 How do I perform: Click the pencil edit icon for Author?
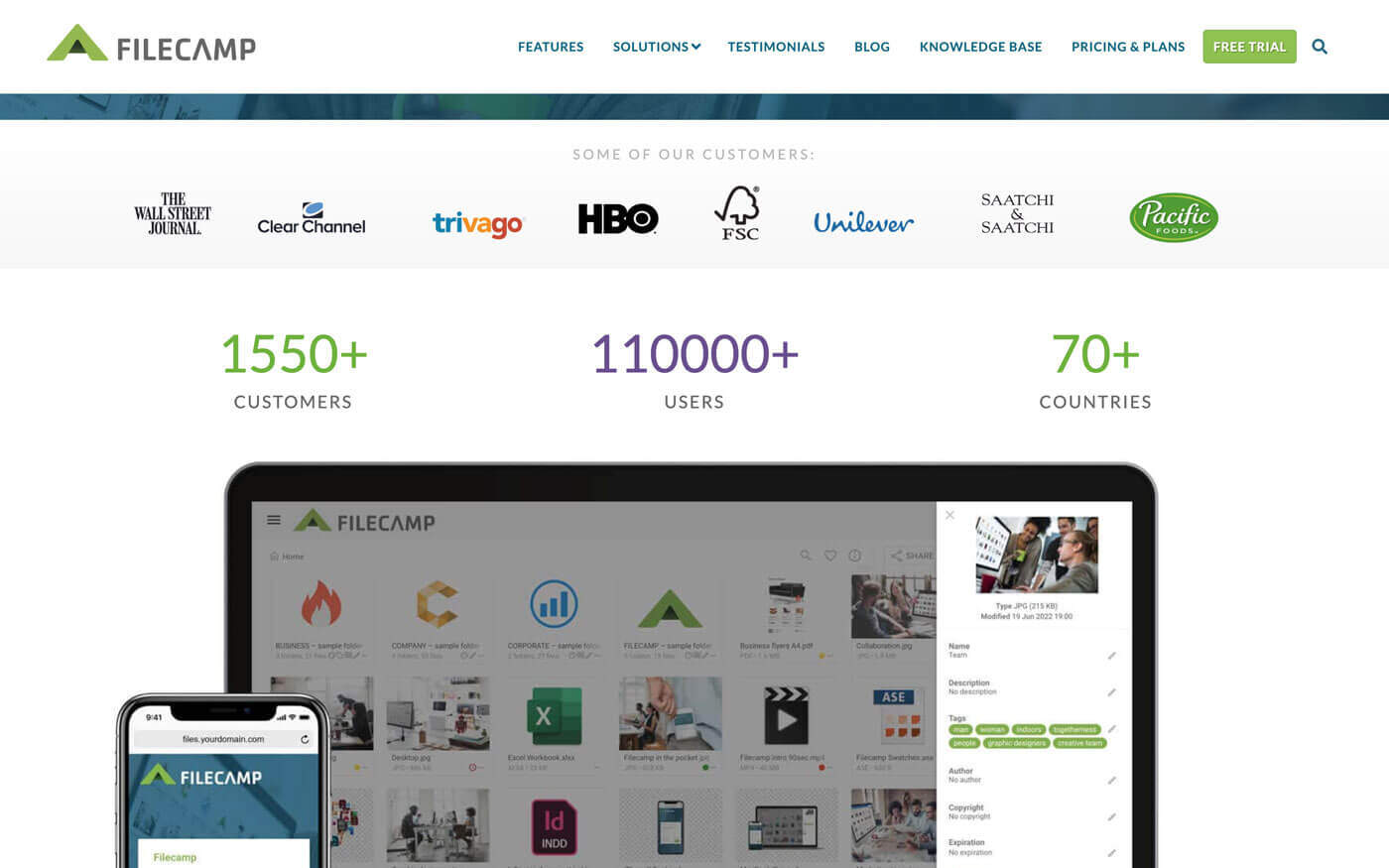(x=1111, y=781)
